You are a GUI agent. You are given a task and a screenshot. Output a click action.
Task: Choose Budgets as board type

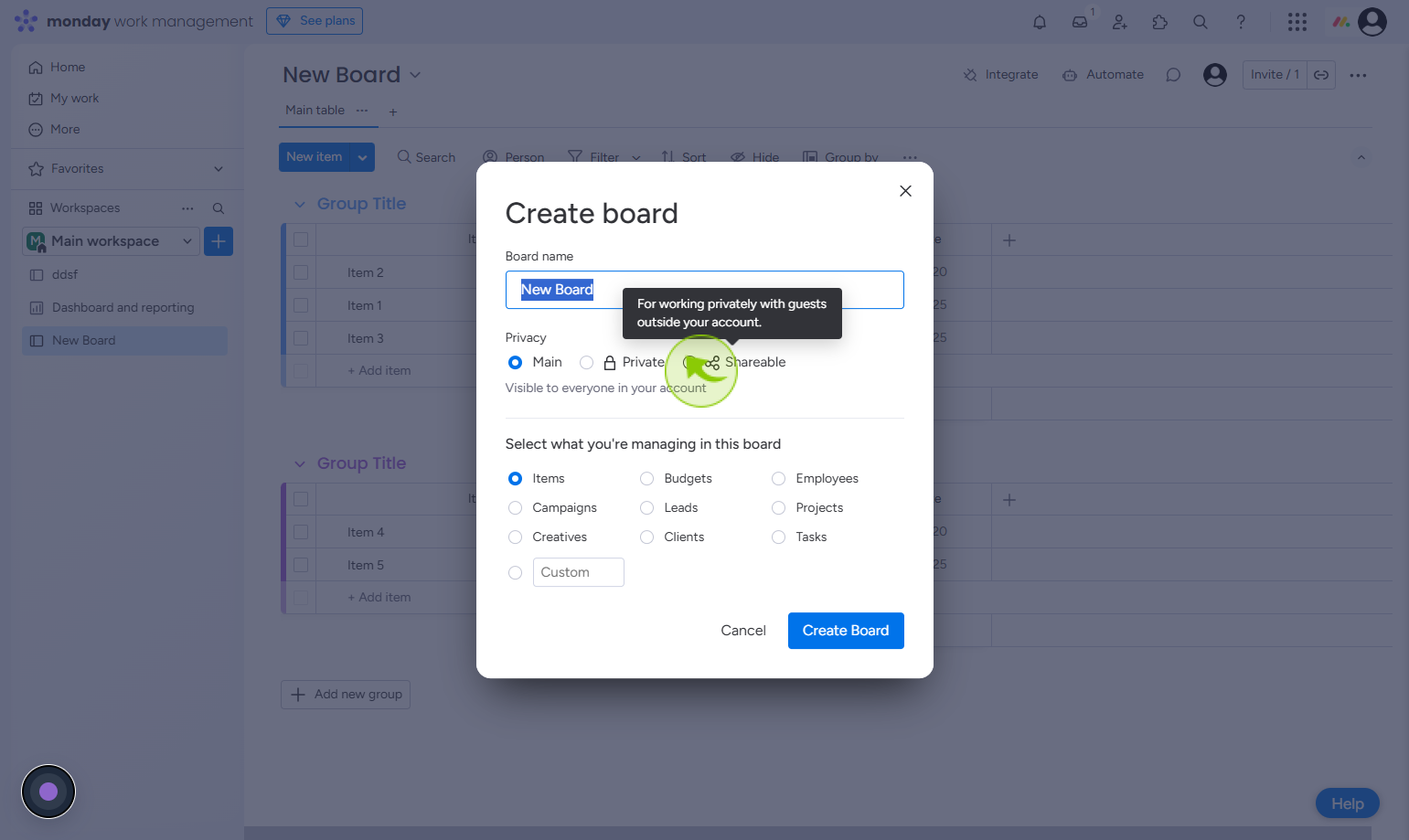pos(646,479)
